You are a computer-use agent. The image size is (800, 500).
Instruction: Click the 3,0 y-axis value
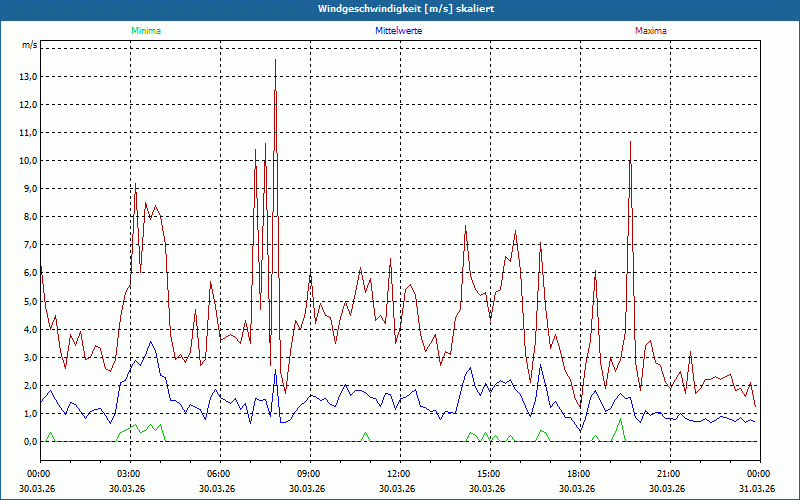point(30,358)
